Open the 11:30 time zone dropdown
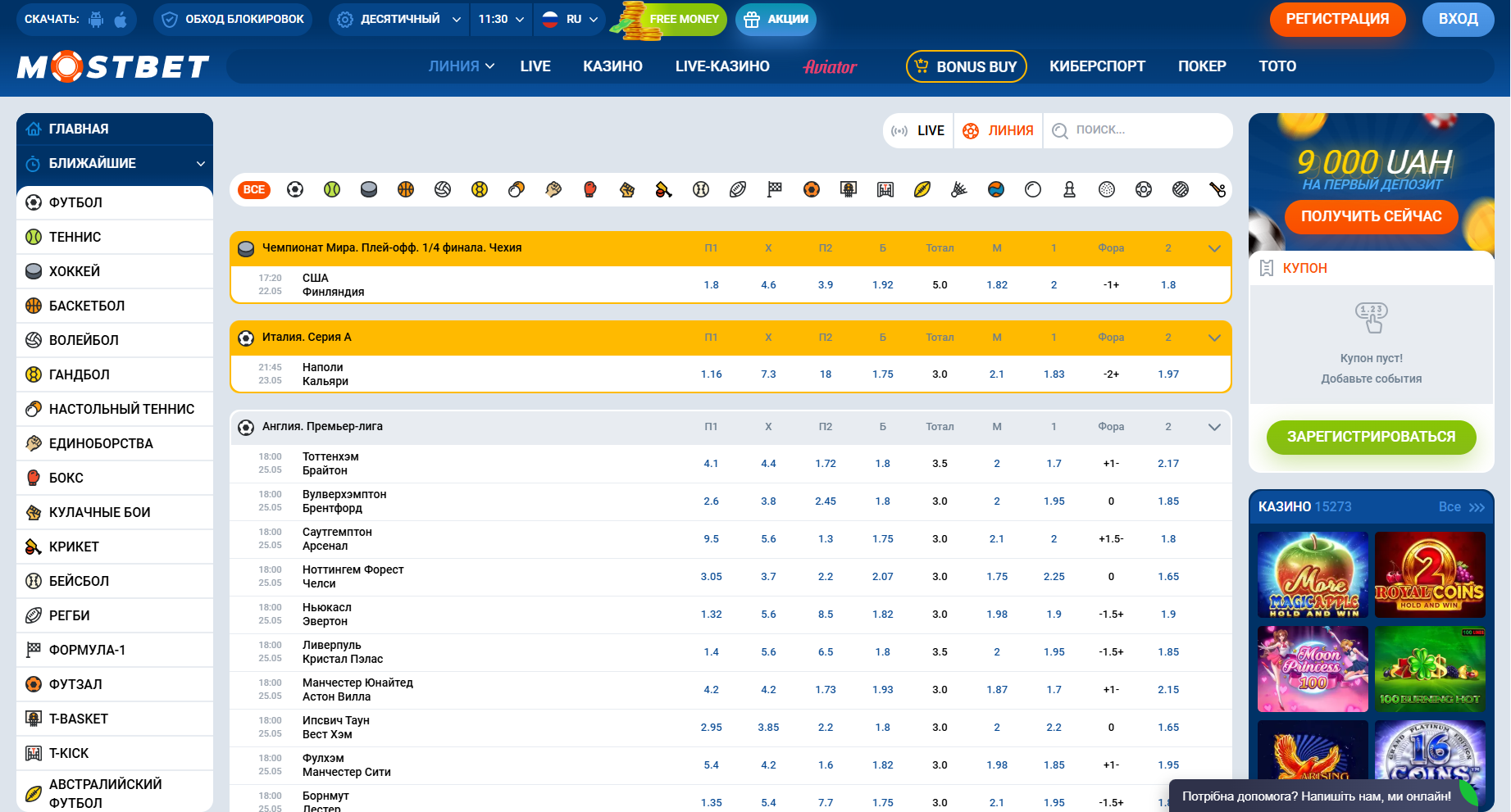This screenshot has width=1511, height=812. (x=502, y=19)
